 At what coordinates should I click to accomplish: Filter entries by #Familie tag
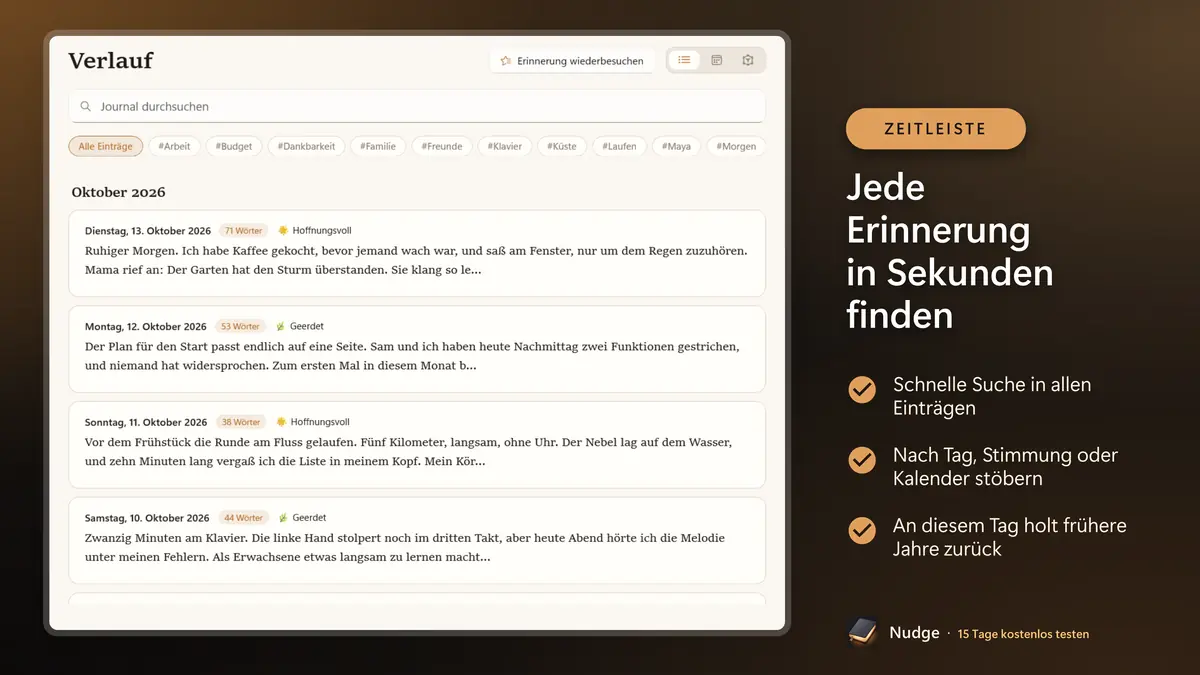pyautogui.click(x=378, y=146)
